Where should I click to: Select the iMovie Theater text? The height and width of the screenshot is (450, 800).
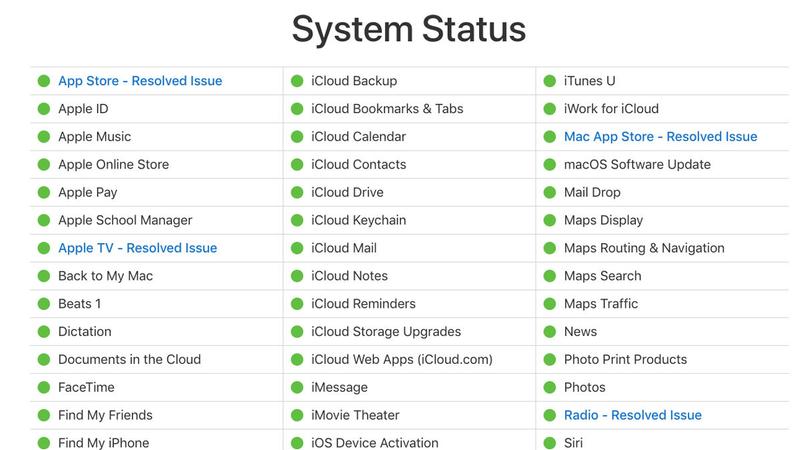(x=355, y=415)
